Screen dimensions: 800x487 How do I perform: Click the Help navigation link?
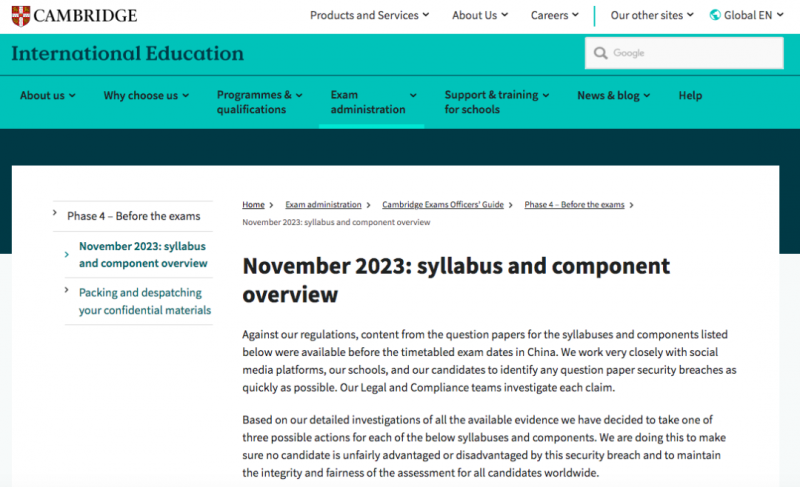[690, 95]
